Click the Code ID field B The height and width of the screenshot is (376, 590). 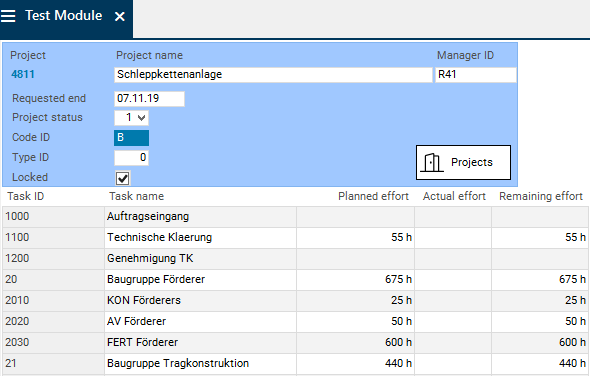tap(131, 138)
